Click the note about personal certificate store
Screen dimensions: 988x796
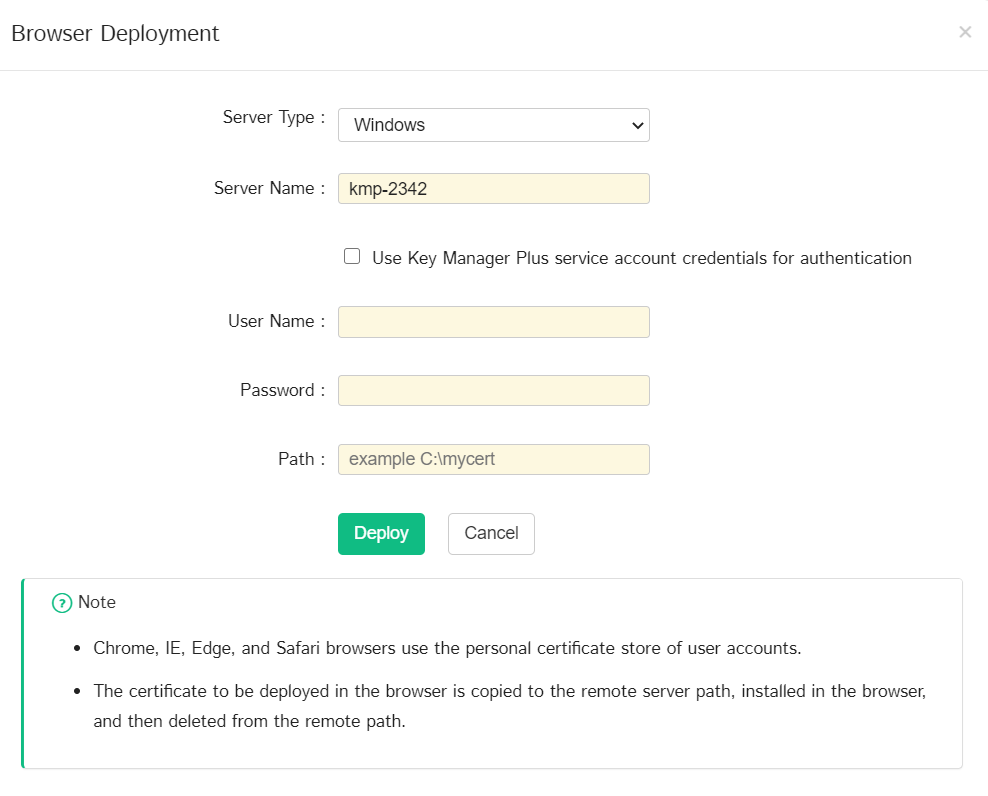click(447, 648)
